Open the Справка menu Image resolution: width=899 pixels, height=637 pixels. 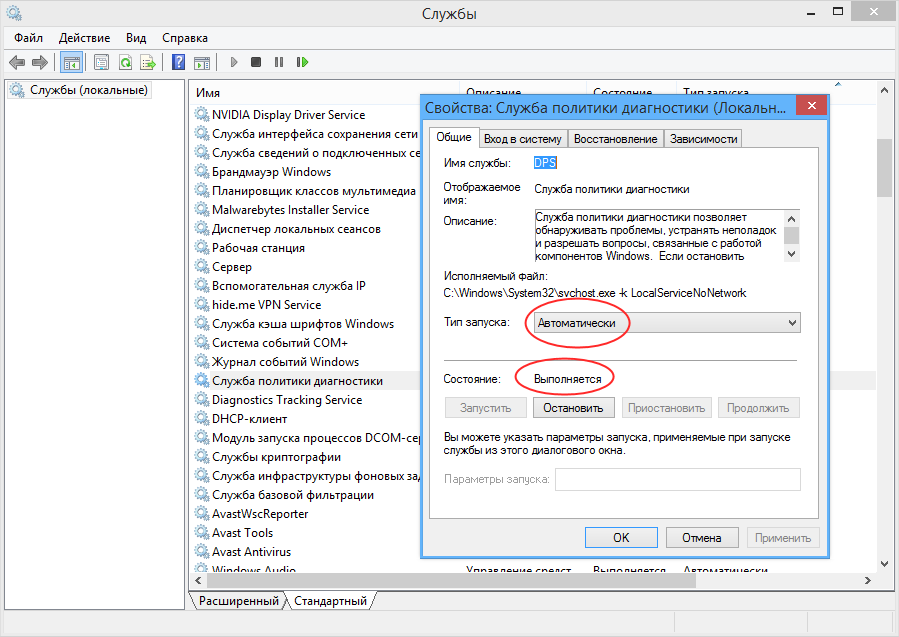point(185,38)
